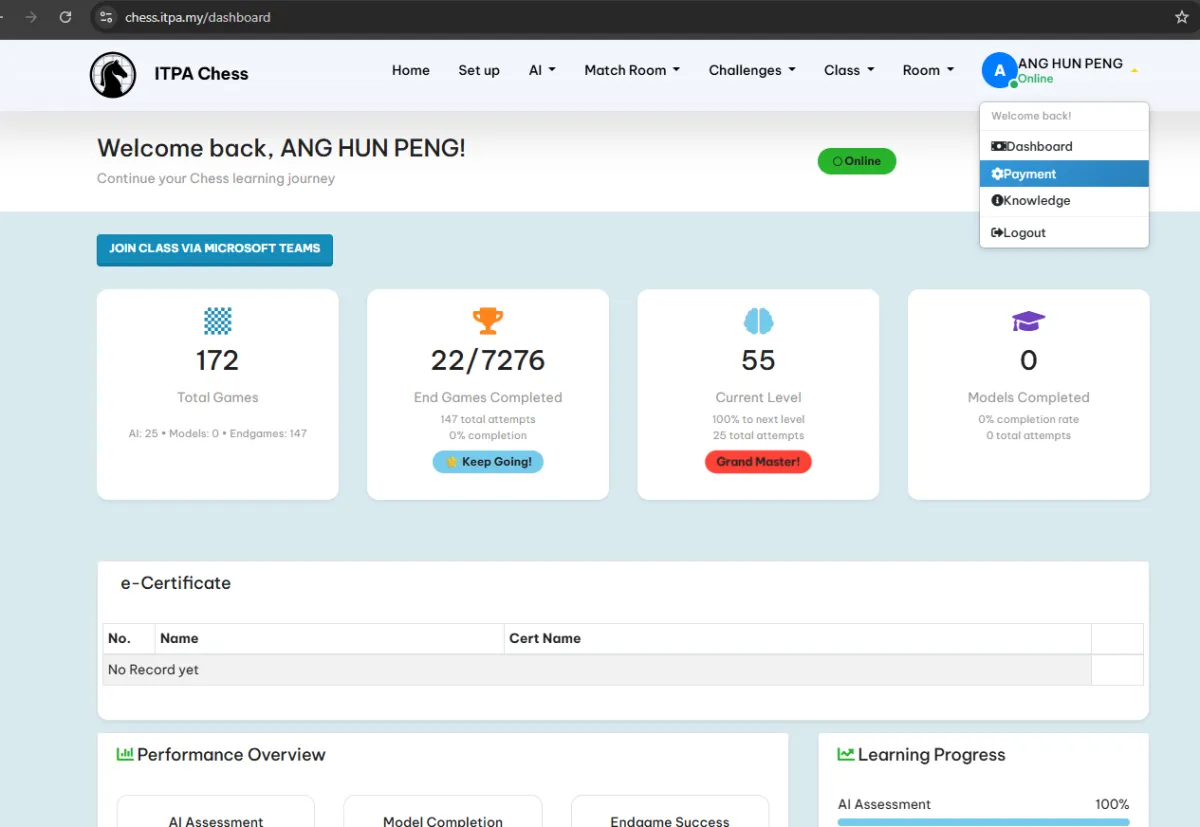Click the 0% completion rate text
This screenshot has width=1200, height=827.
pyautogui.click(x=1028, y=419)
